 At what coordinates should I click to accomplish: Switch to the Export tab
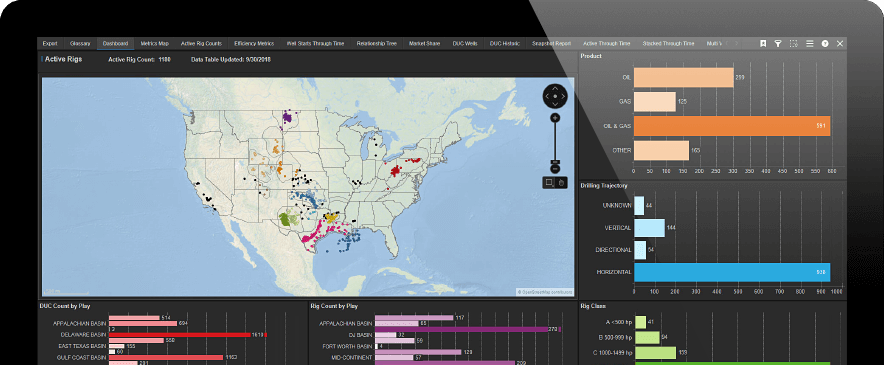(50, 43)
